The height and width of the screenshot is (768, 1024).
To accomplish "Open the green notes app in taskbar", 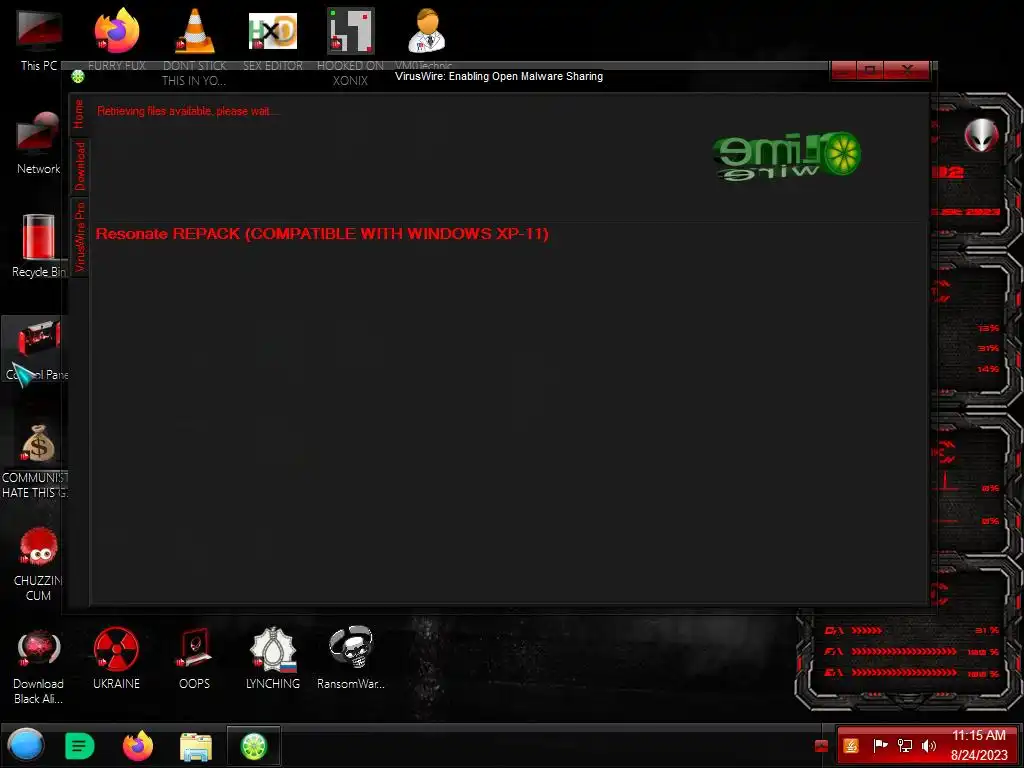I will tap(80, 746).
